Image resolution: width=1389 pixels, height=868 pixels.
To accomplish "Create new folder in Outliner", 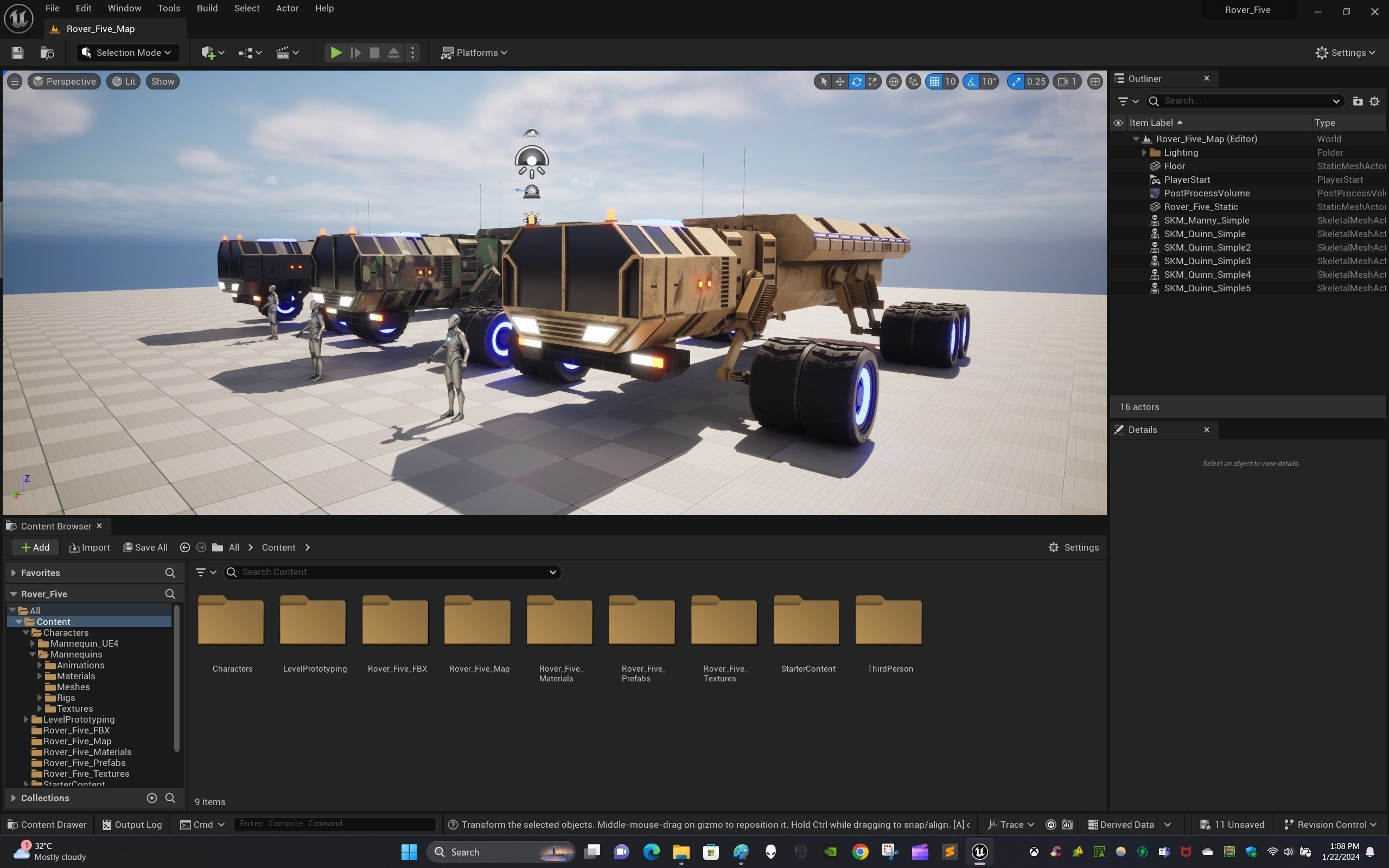I will click(1358, 101).
